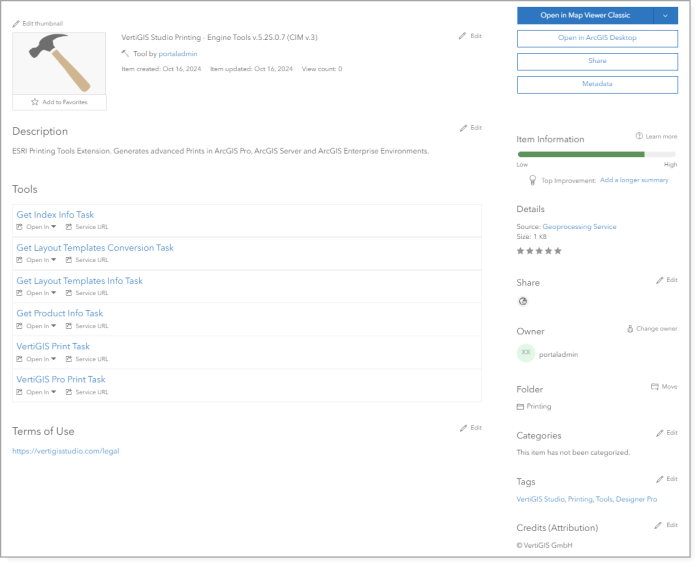Screen dimensions: 700x567
Task: Click the Top Improvement lightbulb icon
Action: coord(532,180)
